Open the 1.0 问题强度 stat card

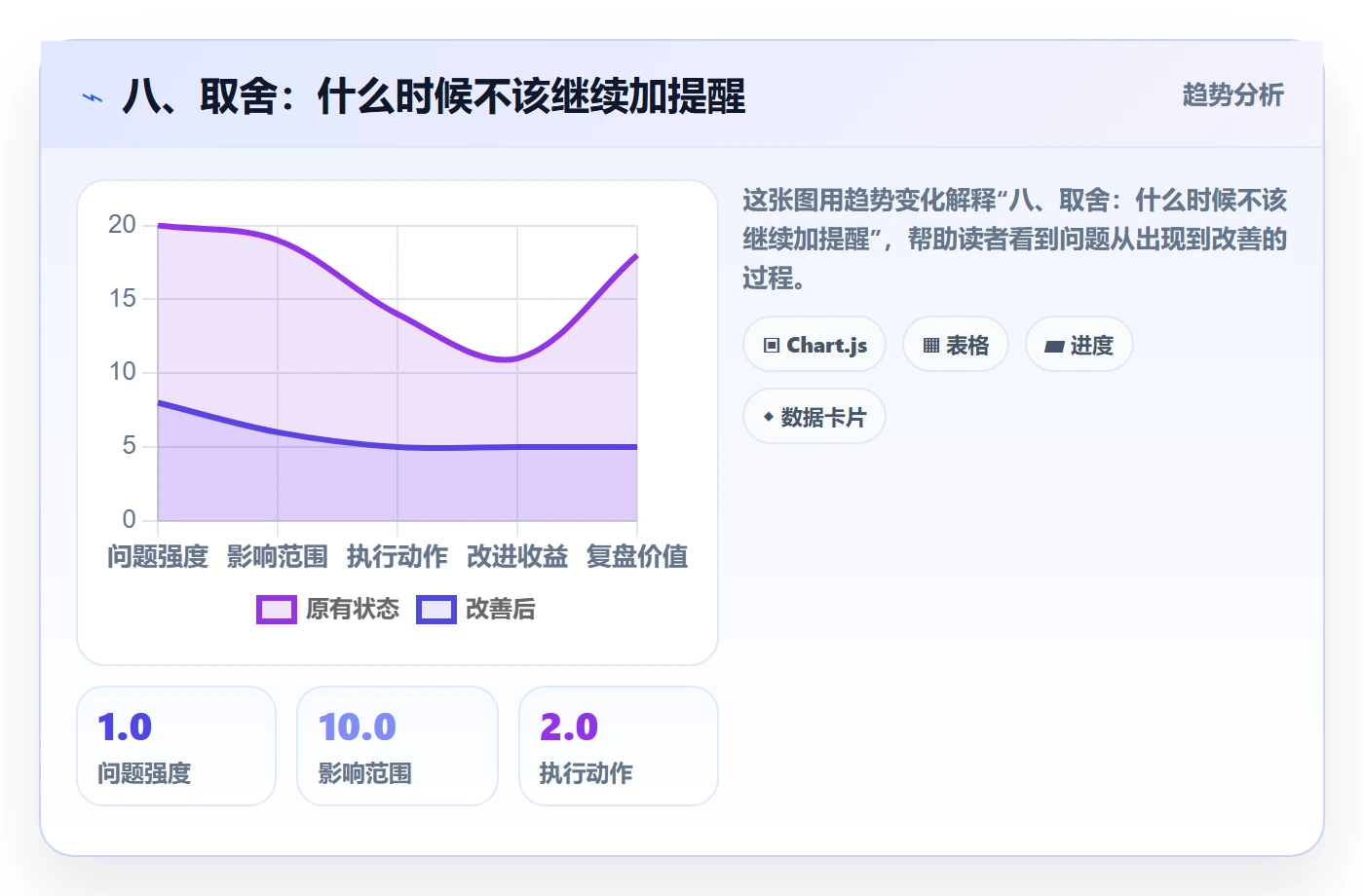pyautogui.click(x=176, y=746)
